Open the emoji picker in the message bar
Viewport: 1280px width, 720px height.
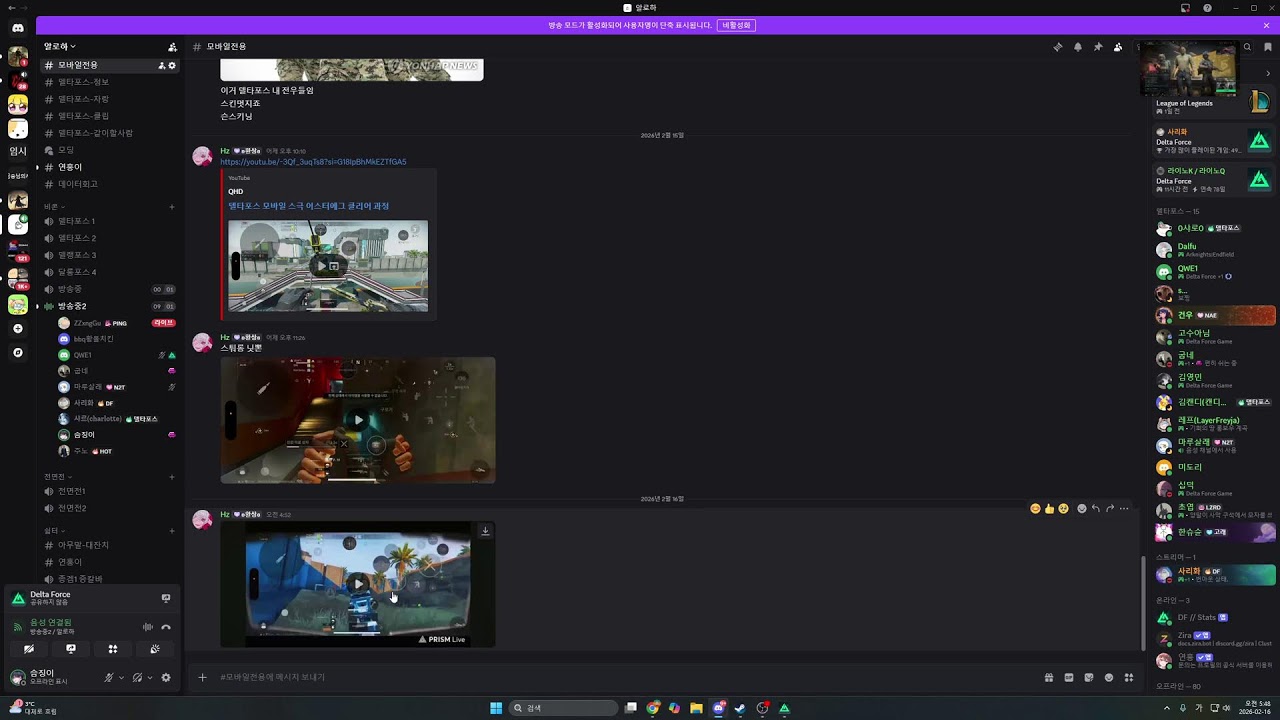[1109, 677]
